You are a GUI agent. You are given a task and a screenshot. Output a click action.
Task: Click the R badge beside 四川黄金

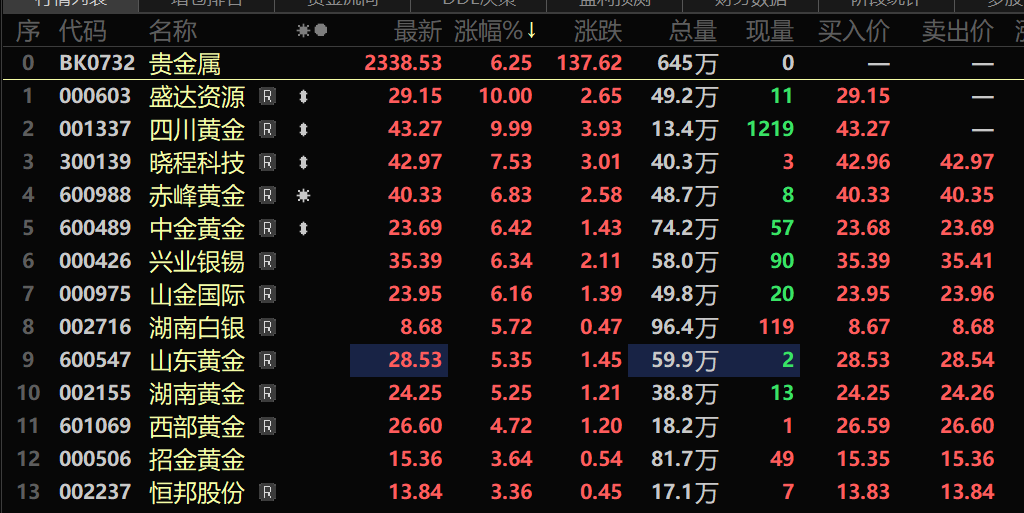point(267,129)
